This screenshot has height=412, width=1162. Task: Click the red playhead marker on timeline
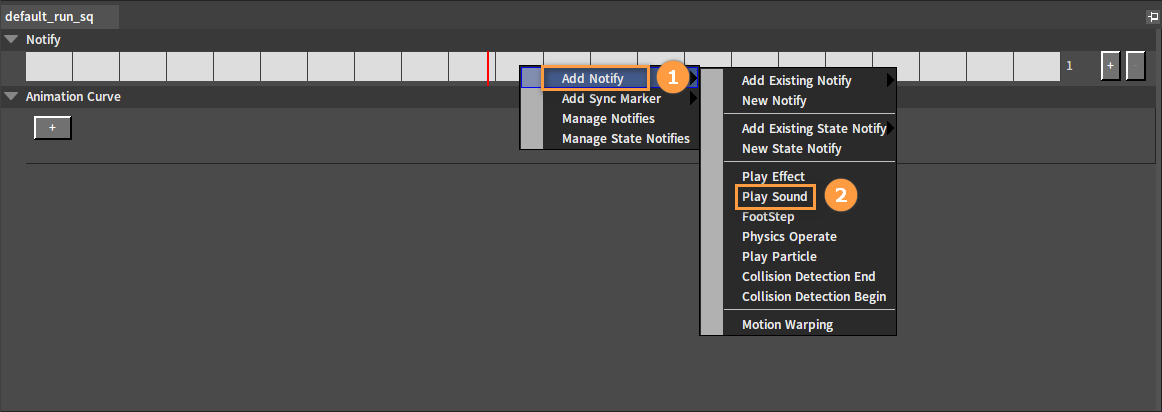coord(488,66)
